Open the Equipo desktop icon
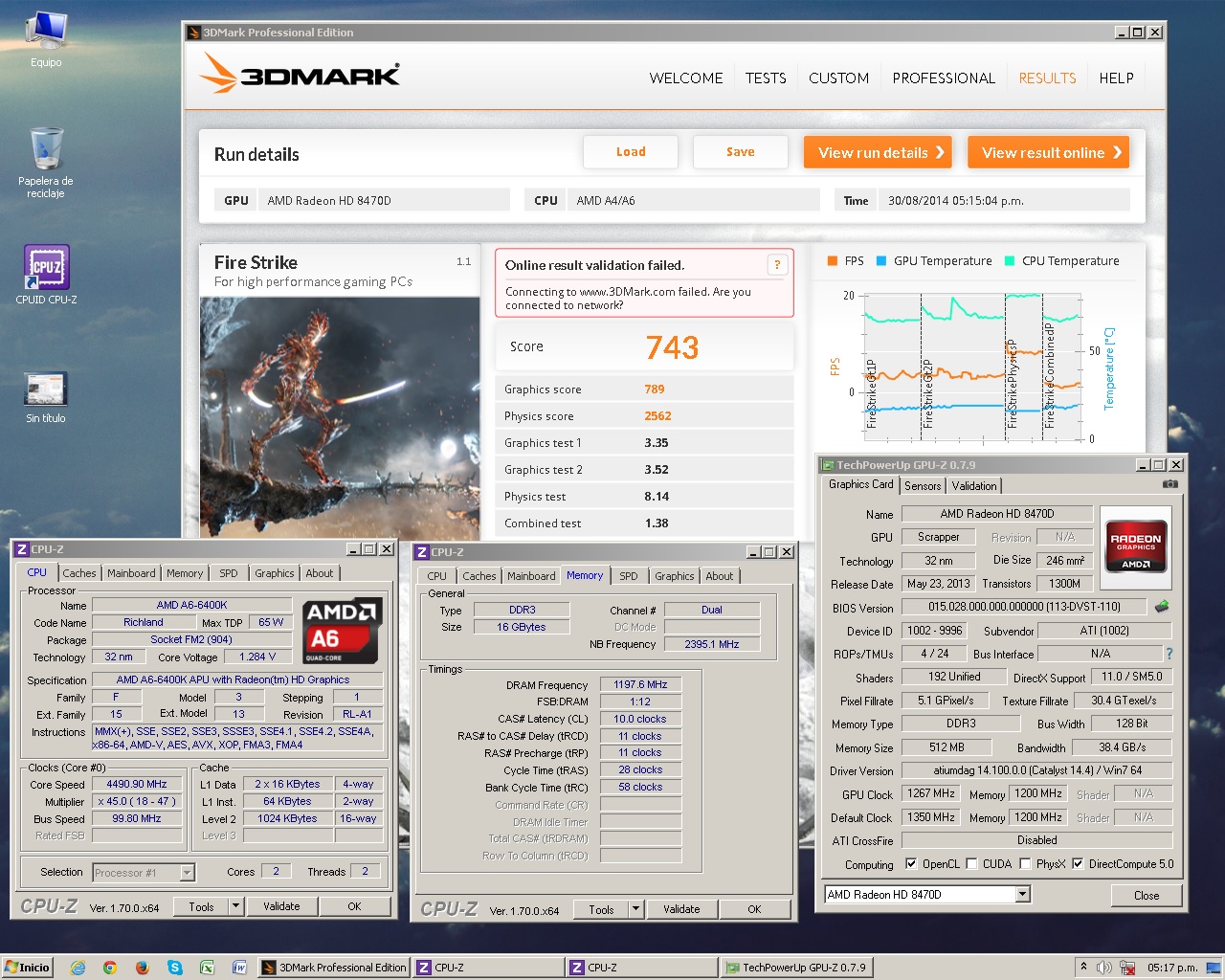The width and height of the screenshot is (1225, 980). (x=46, y=38)
